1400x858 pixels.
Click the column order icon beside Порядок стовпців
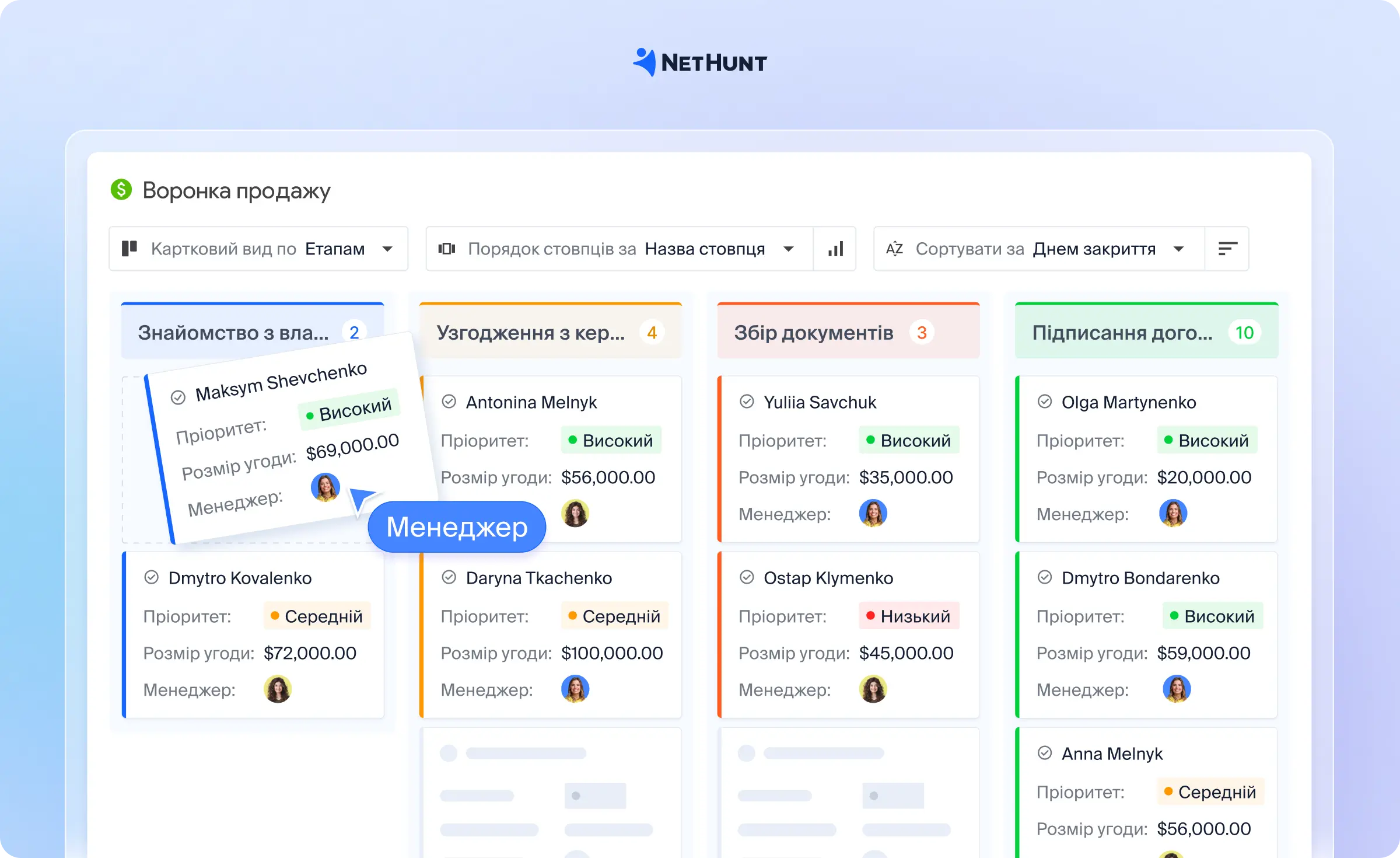447,249
